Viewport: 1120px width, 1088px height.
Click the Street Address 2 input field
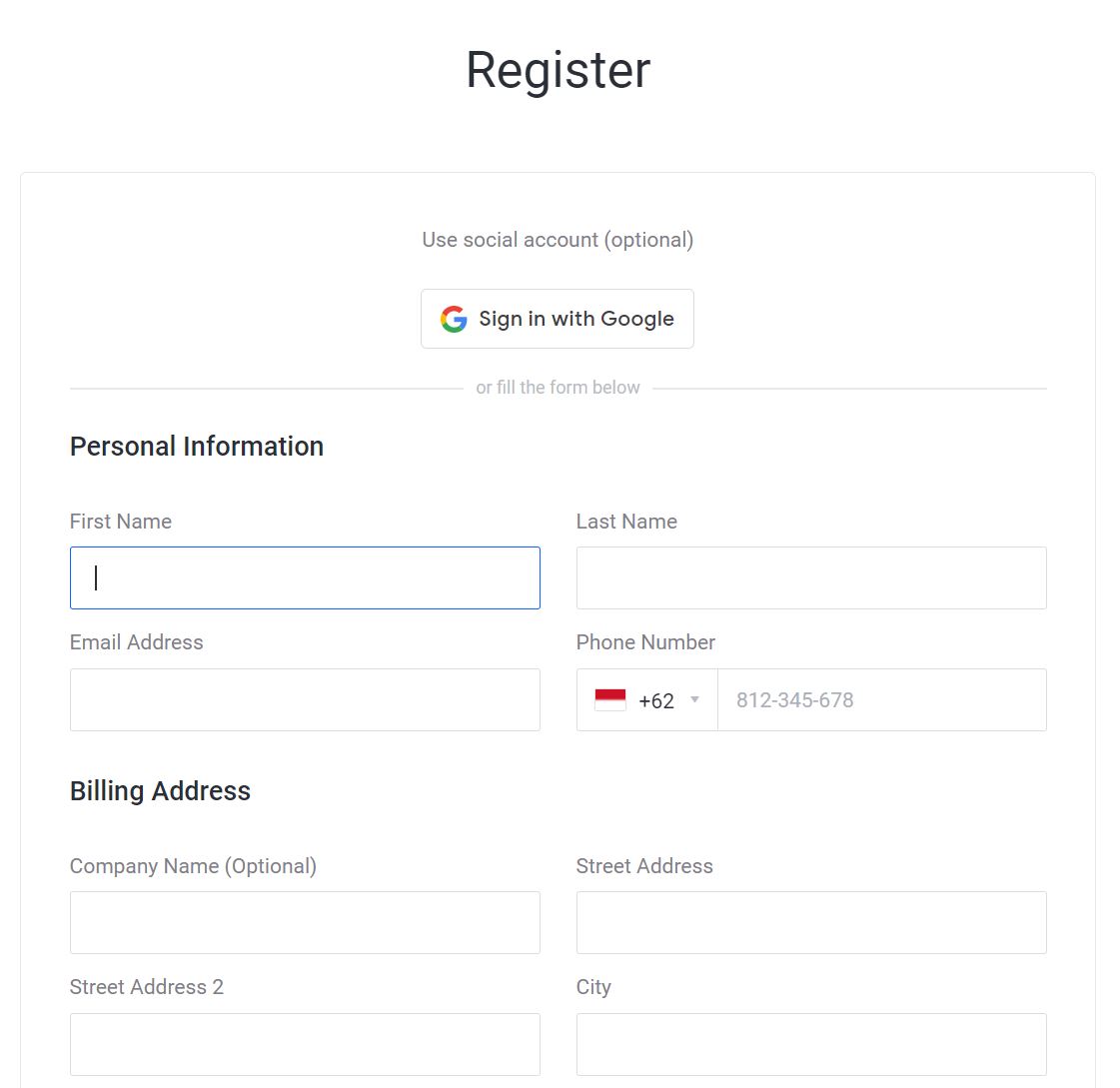pos(305,1043)
